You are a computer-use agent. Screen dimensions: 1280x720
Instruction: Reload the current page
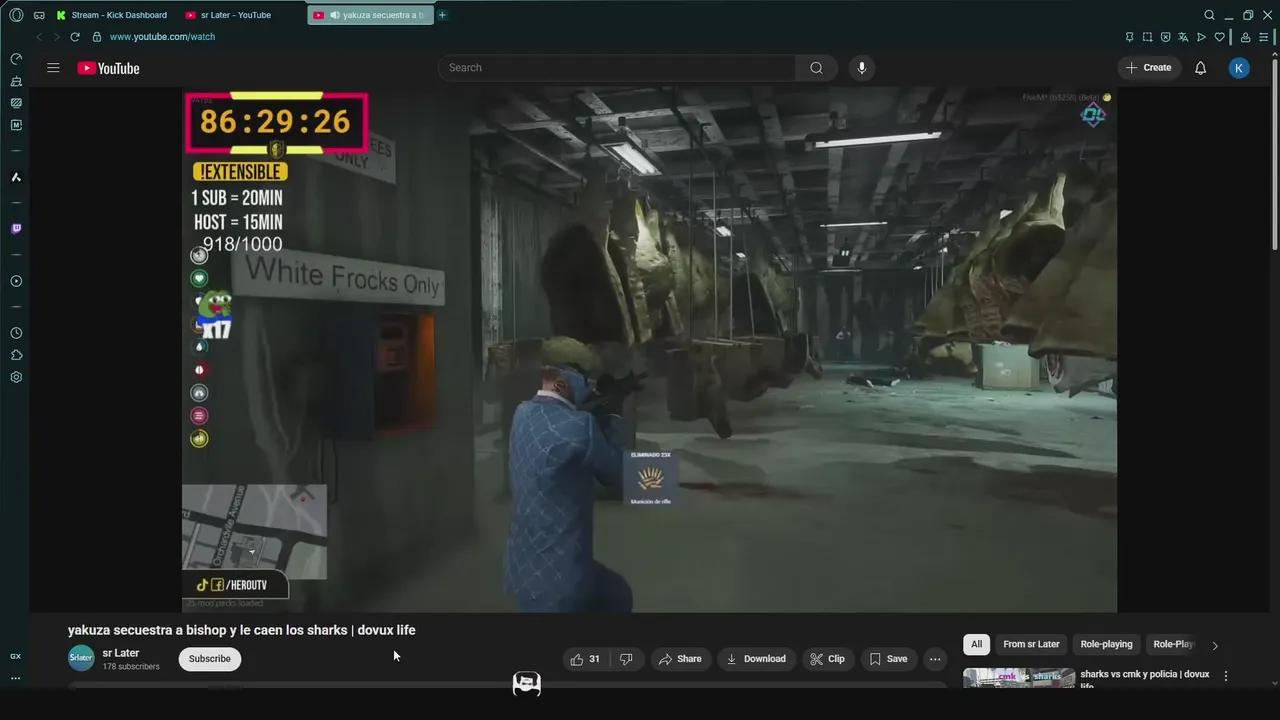pyautogui.click(x=74, y=37)
